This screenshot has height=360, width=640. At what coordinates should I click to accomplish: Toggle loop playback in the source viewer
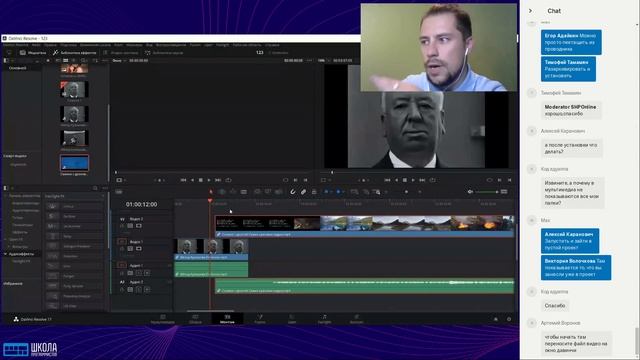point(228,180)
